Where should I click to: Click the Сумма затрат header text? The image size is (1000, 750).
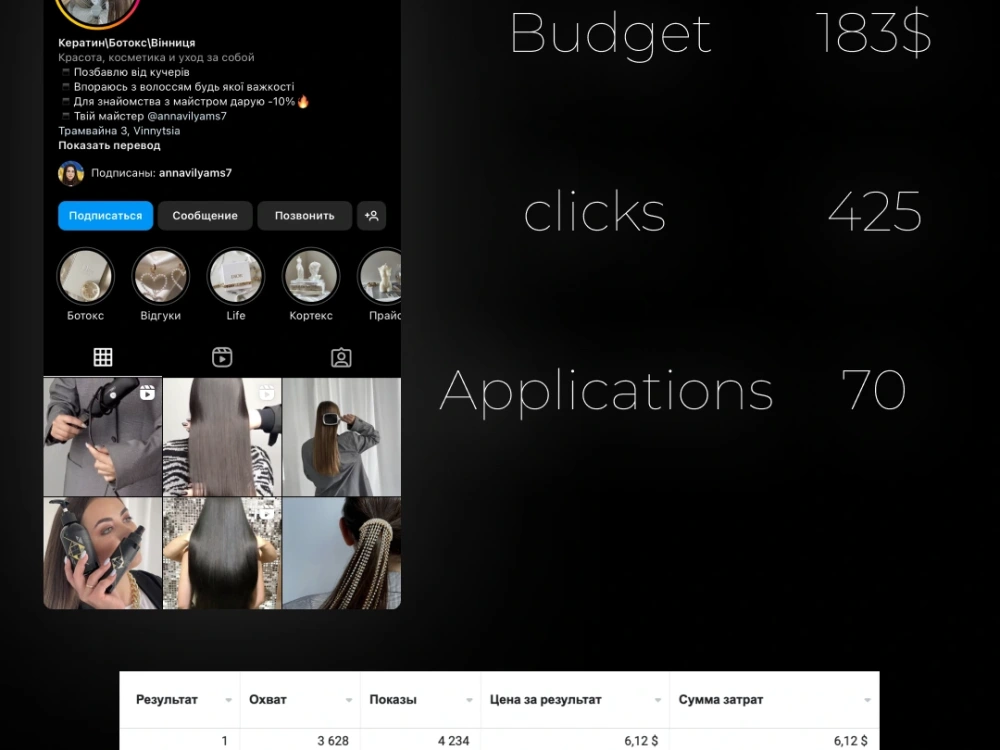(721, 700)
